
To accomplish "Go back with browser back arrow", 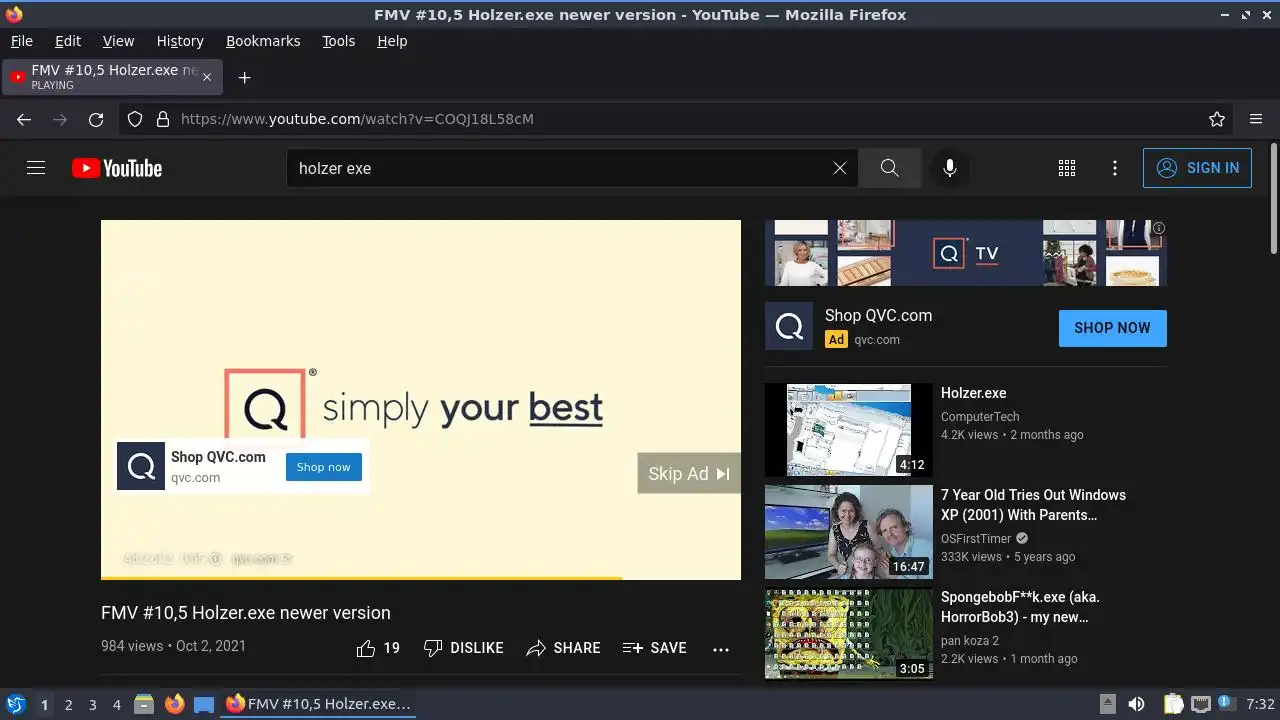I will [x=24, y=119].
